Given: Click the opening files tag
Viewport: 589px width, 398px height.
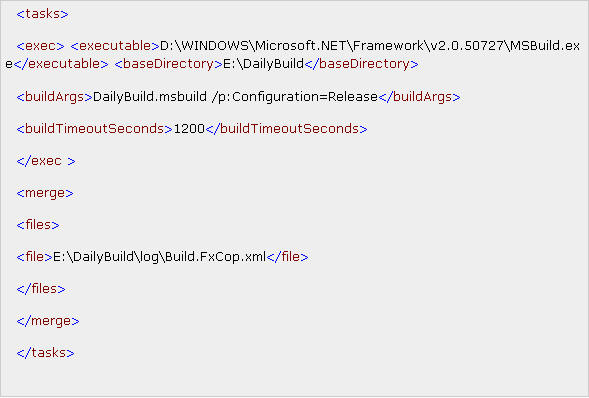Looking at the screenshot, I should pyautogui.click(x=38, y=225).
